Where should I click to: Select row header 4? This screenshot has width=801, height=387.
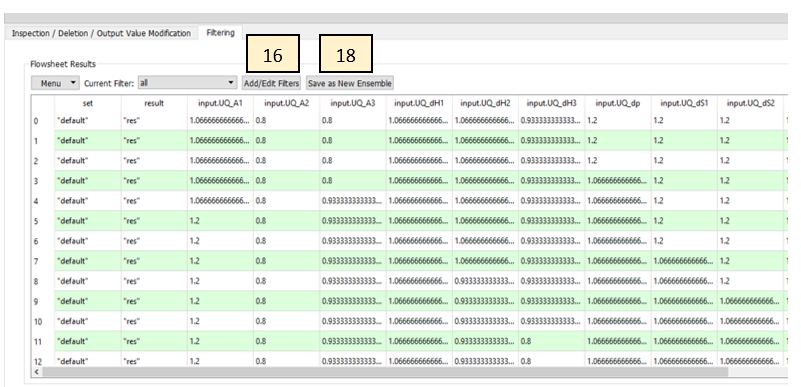point(43,201)
